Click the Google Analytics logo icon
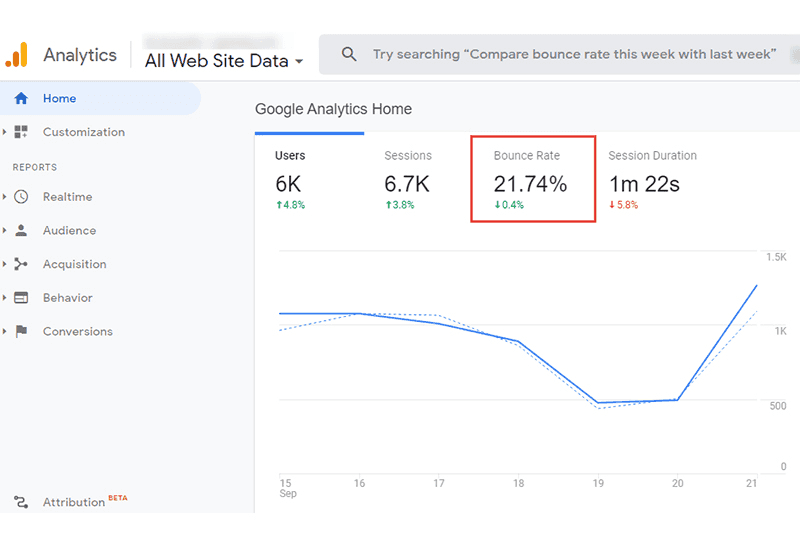Screen dimensions: 800x543 pos(17,55)
